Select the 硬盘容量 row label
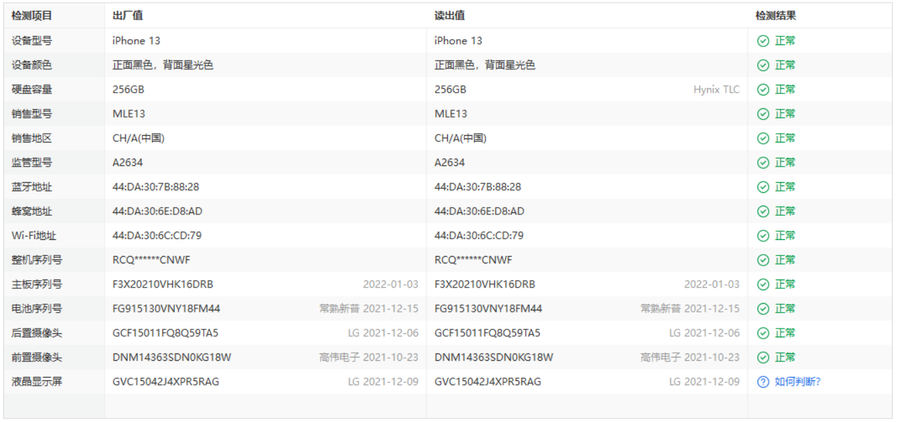The image size is (900, 422). 32,90
